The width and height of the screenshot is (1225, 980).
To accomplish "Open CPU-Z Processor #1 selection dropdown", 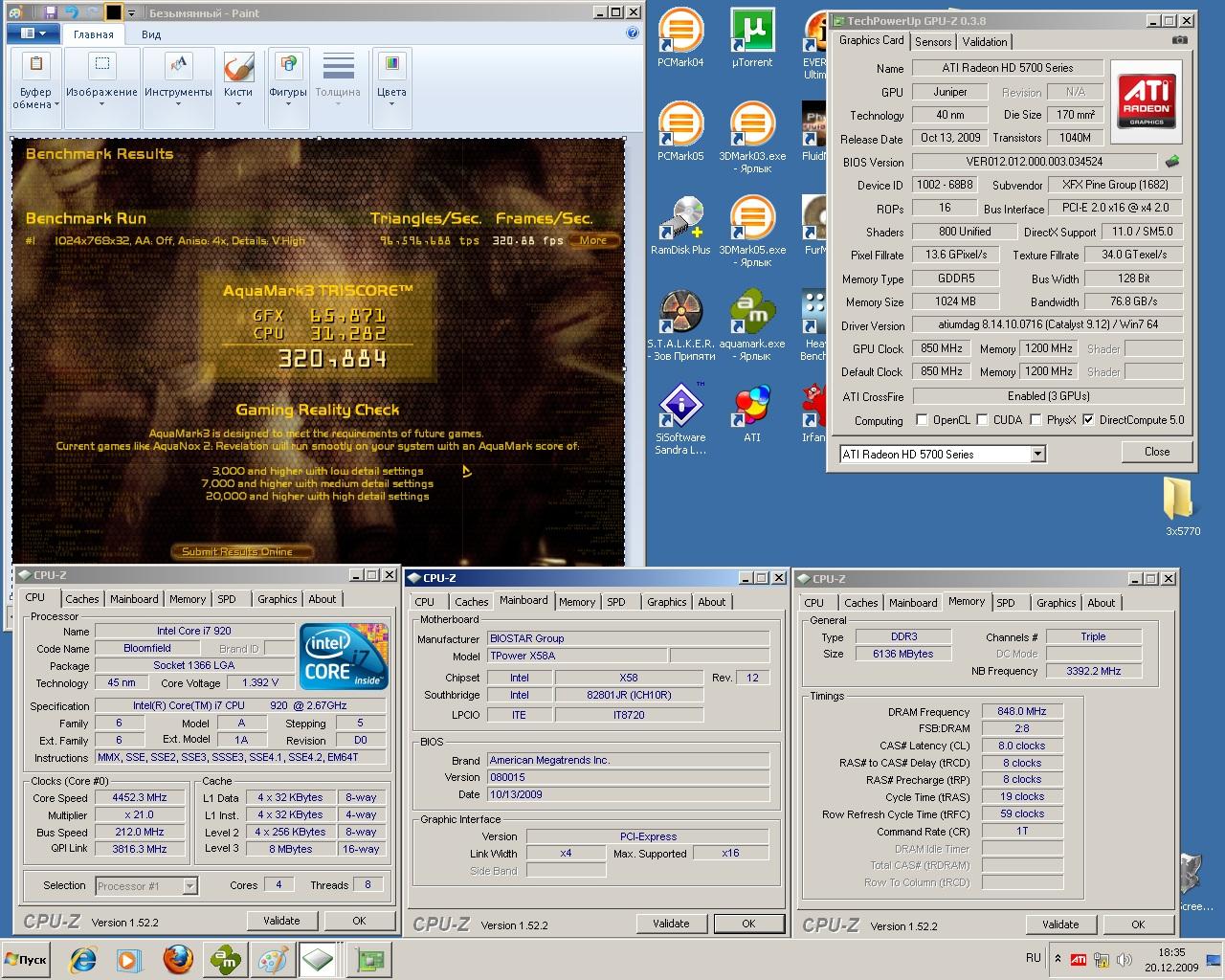I will click(189, 886).
